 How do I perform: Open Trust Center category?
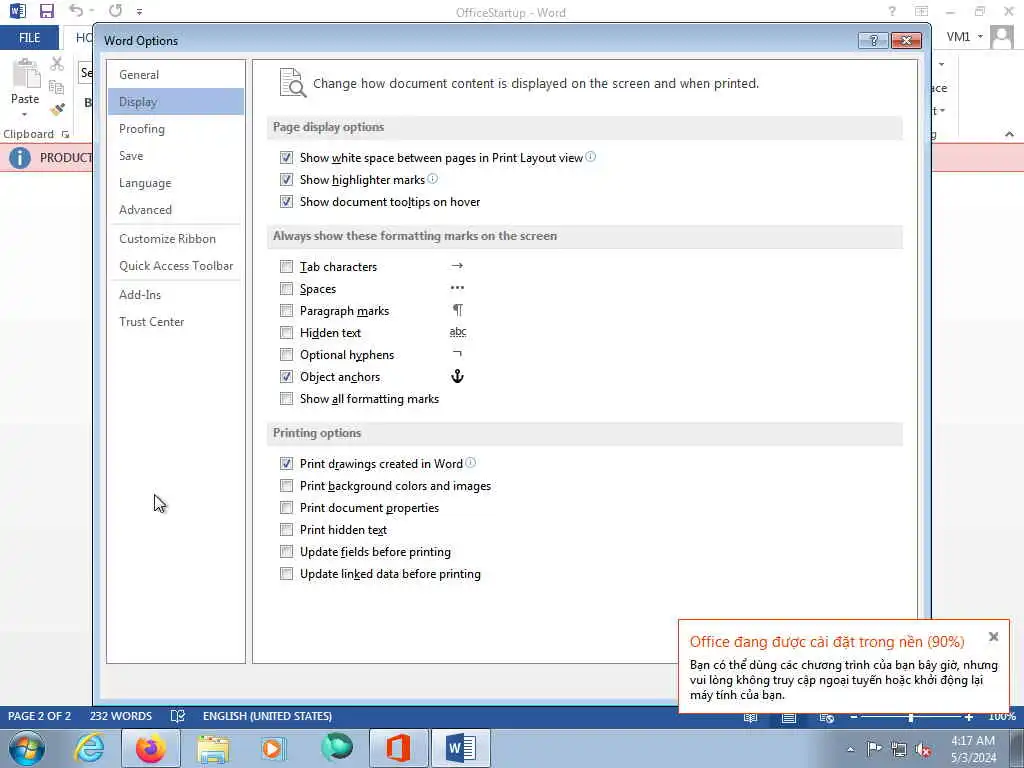click(176, 321)
